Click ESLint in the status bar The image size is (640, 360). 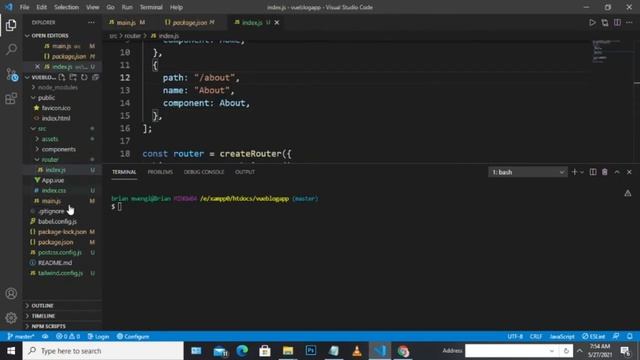594,336
